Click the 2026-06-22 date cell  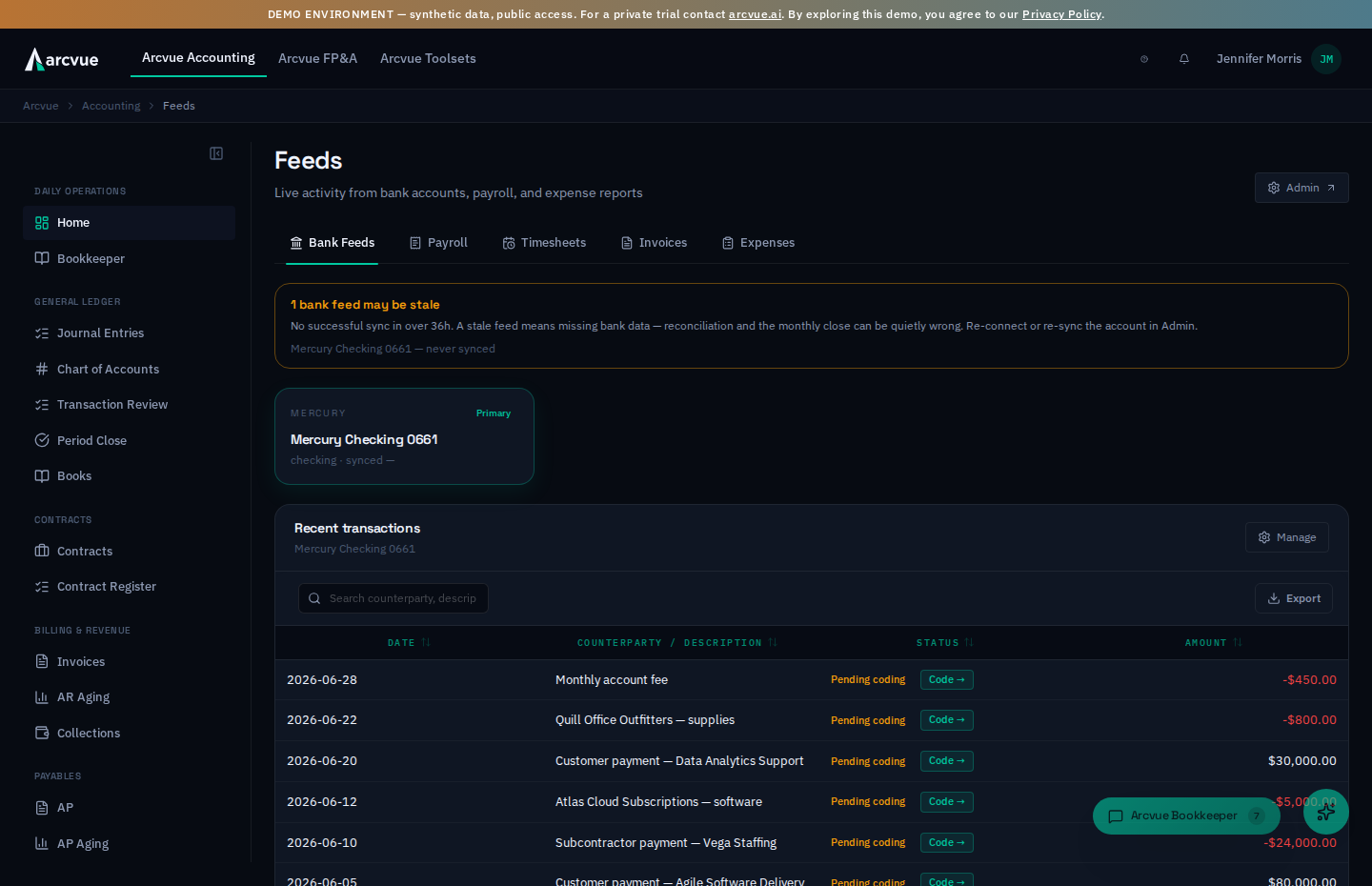tap(322, 720)
